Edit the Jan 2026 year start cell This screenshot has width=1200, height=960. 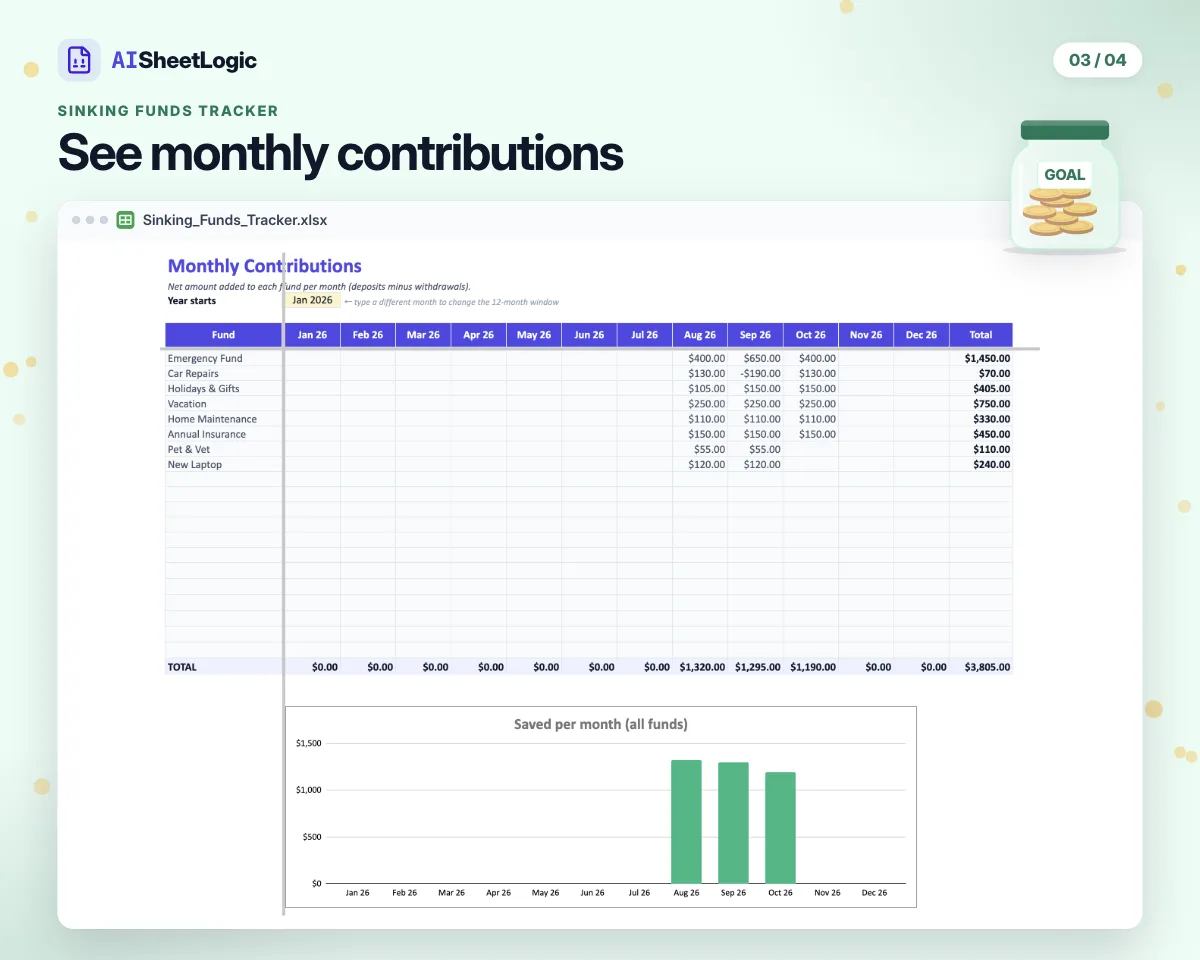[313, 300]
